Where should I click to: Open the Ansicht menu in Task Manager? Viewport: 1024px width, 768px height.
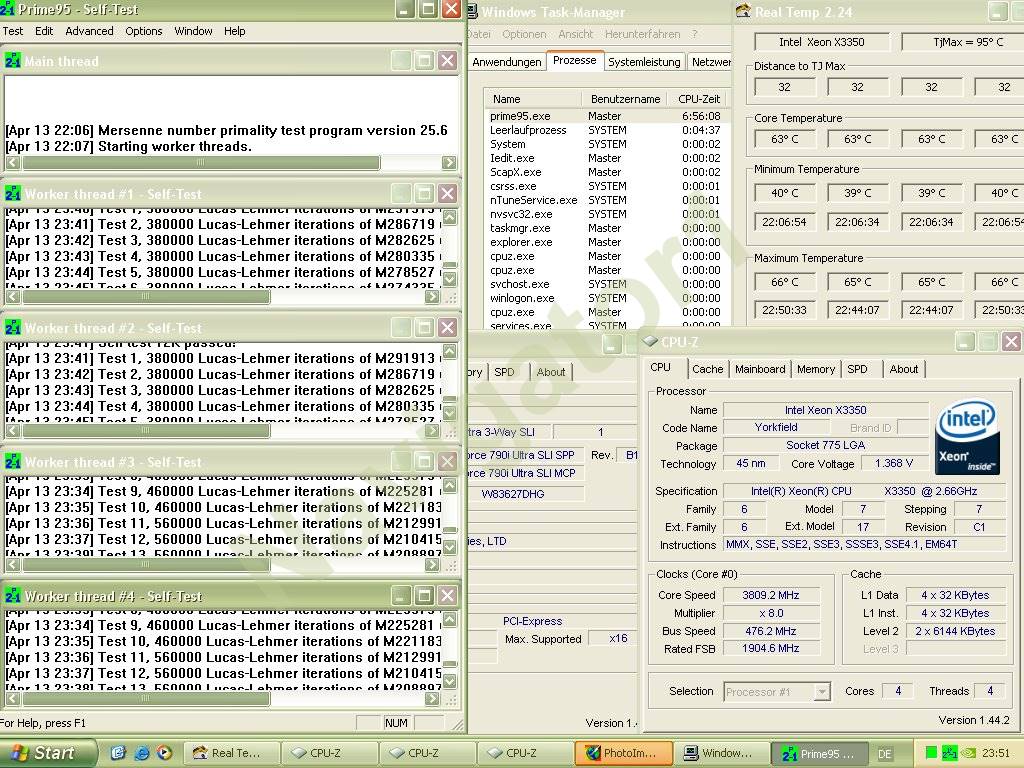click(575, 34)
